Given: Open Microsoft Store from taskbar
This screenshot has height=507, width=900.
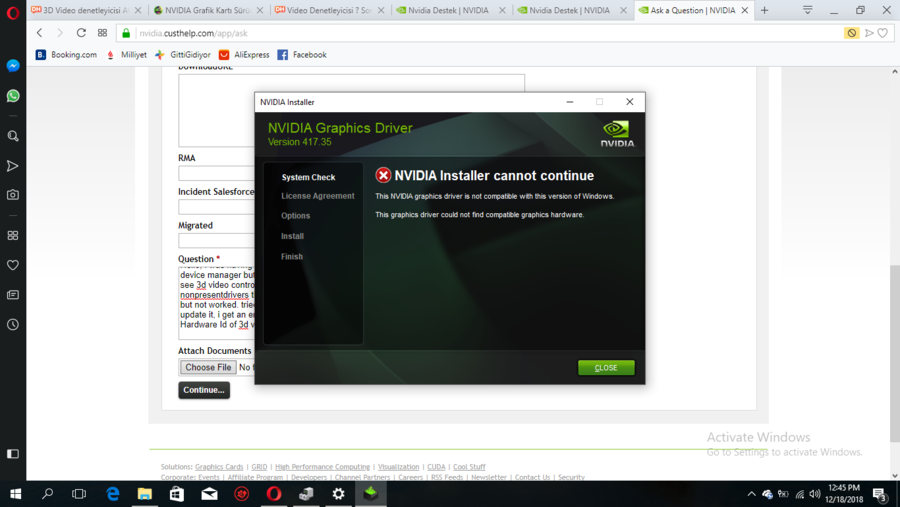Looking at the screenshot, I should (x=177, y=494).
